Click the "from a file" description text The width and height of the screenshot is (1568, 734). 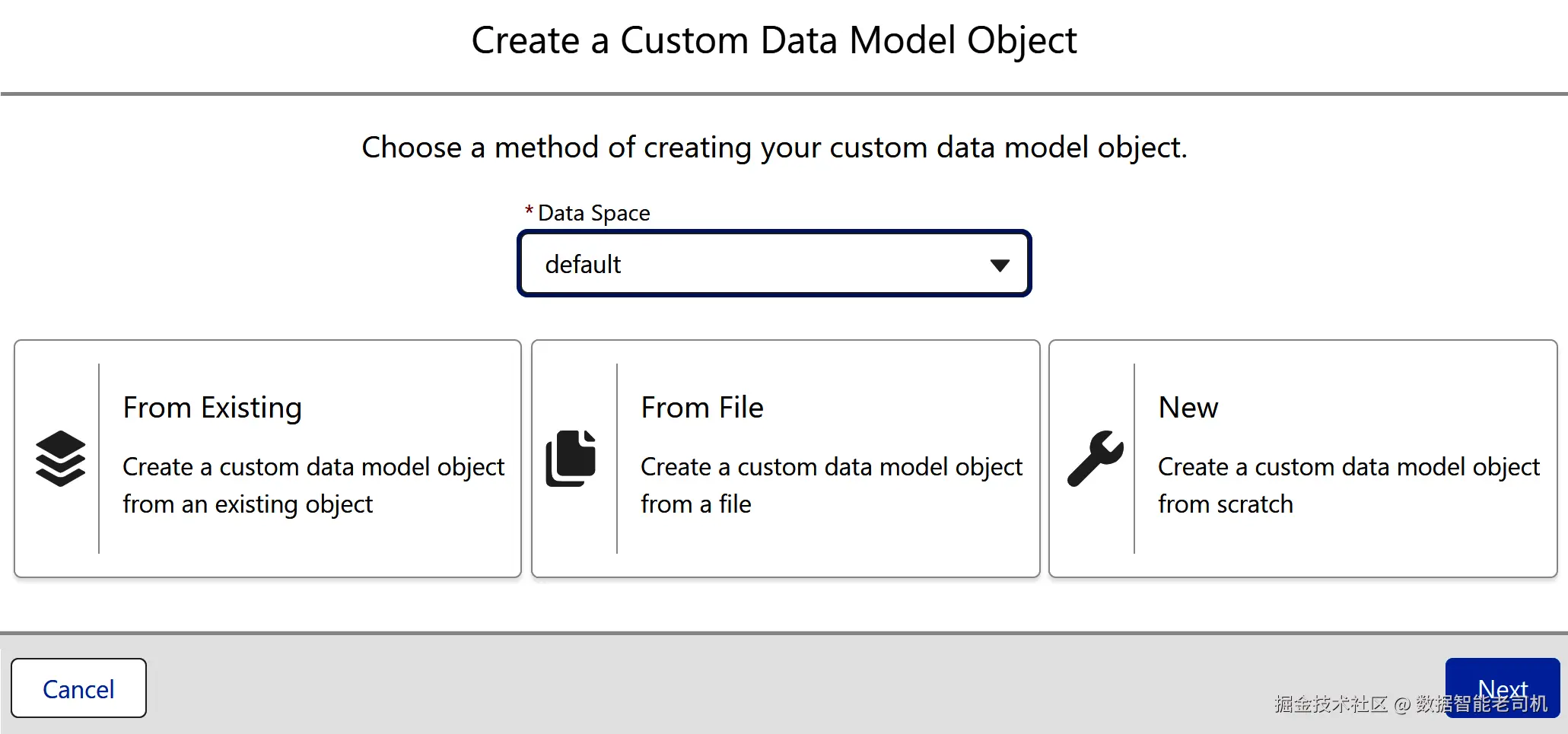point(695,504)
